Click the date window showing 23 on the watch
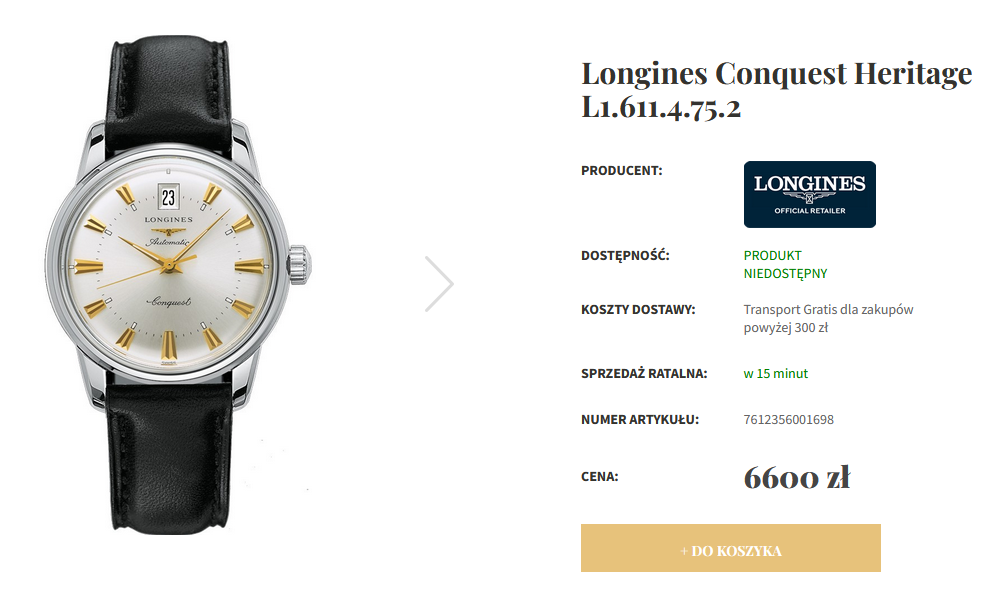 pos(168,197)
